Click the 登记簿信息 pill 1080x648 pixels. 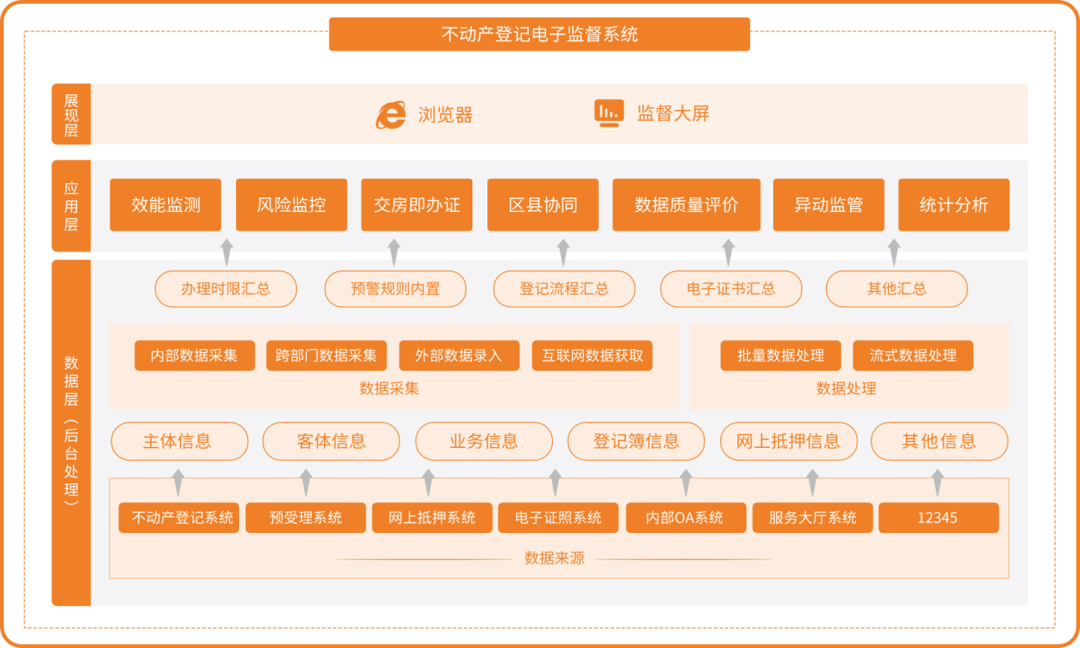(636, 441)
